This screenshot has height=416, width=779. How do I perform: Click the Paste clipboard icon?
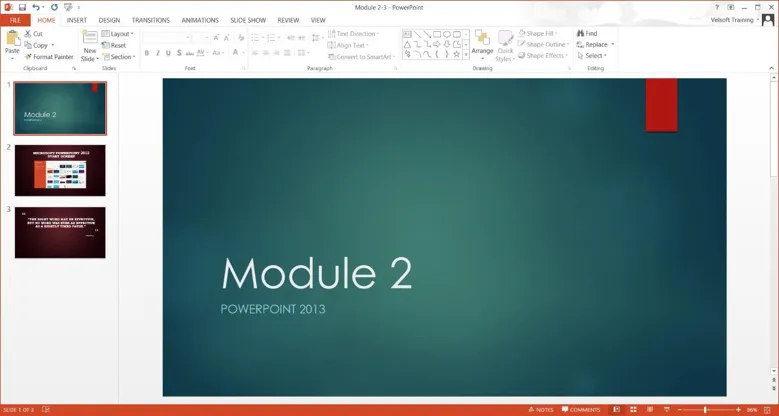(12, 39)
